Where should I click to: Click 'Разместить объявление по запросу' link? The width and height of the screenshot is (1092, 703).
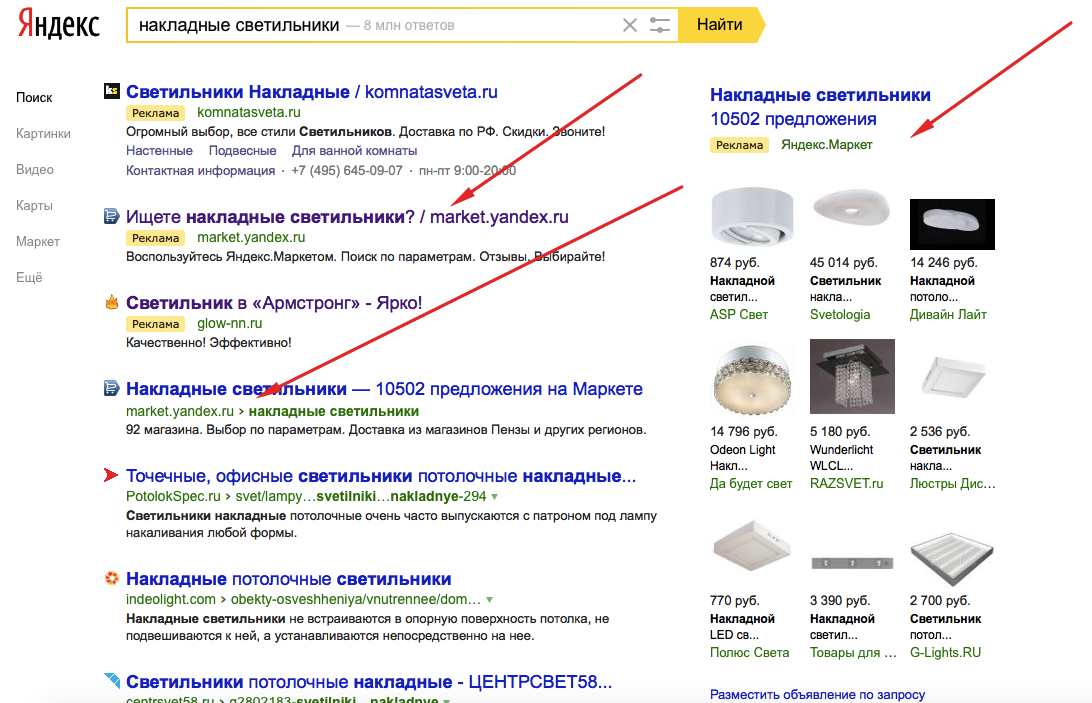coord(818,695)
